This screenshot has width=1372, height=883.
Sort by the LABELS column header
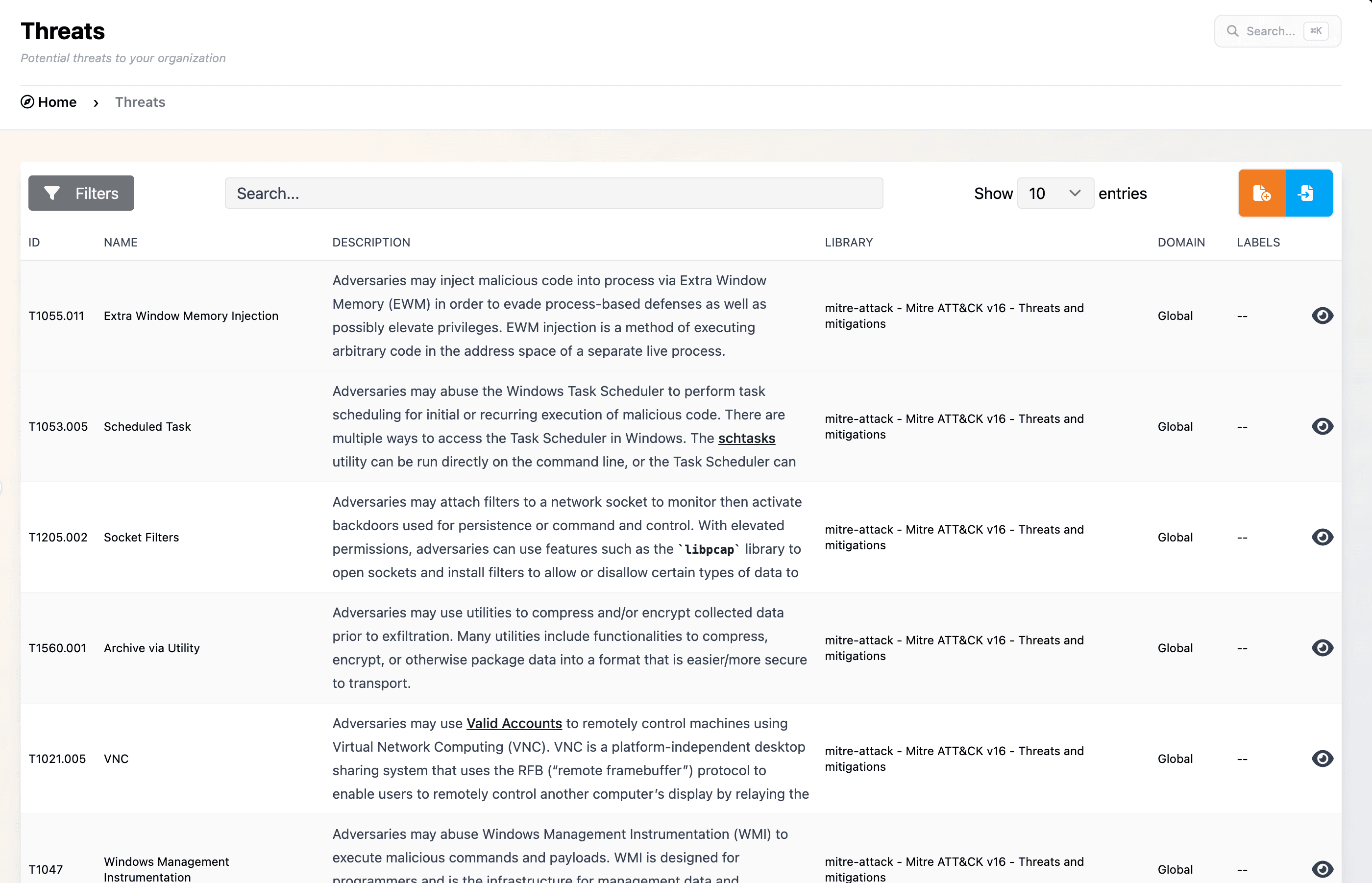tap(1258, 243)
